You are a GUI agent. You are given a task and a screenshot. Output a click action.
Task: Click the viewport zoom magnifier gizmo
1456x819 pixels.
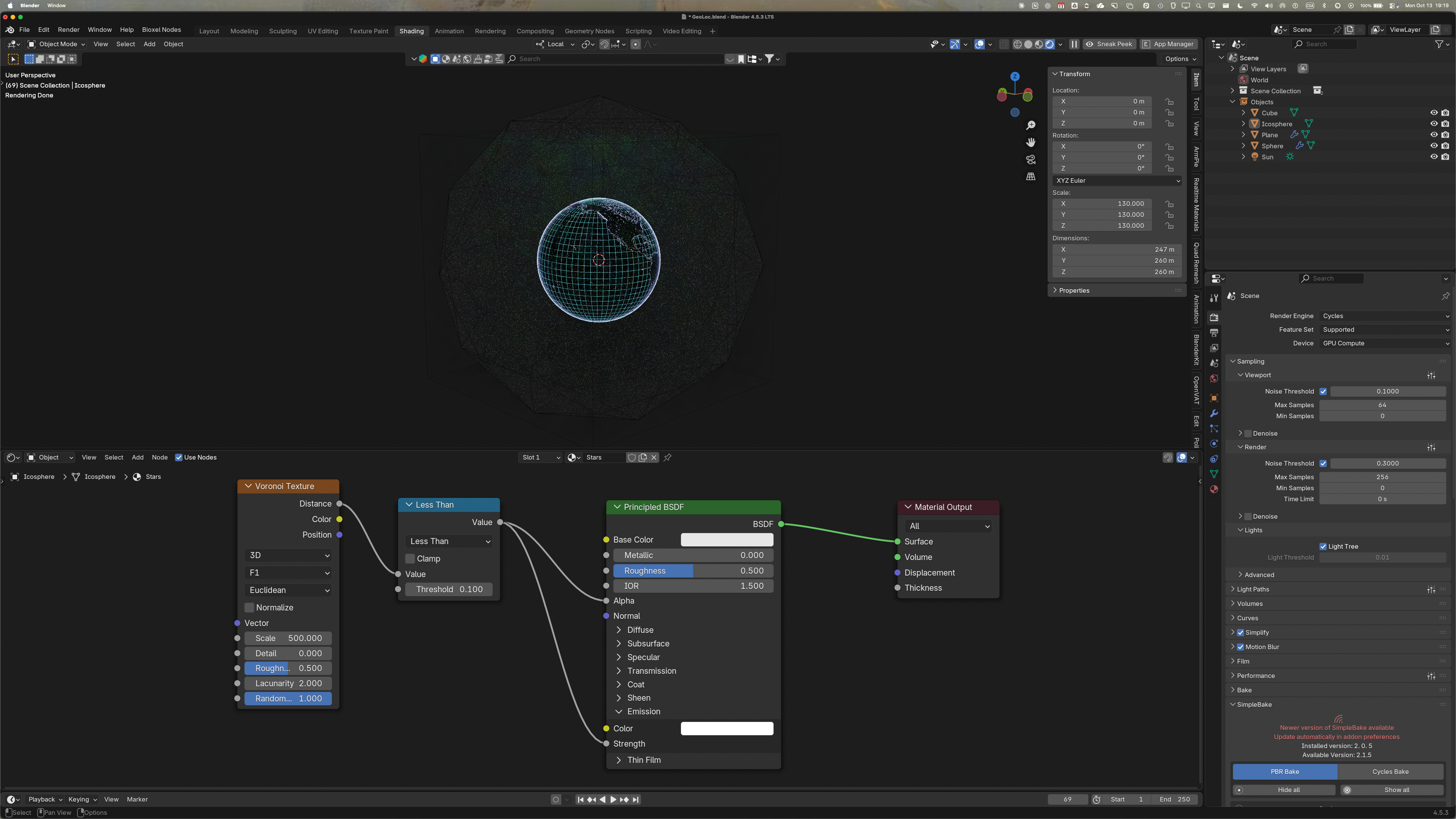tap(1031, 125)
